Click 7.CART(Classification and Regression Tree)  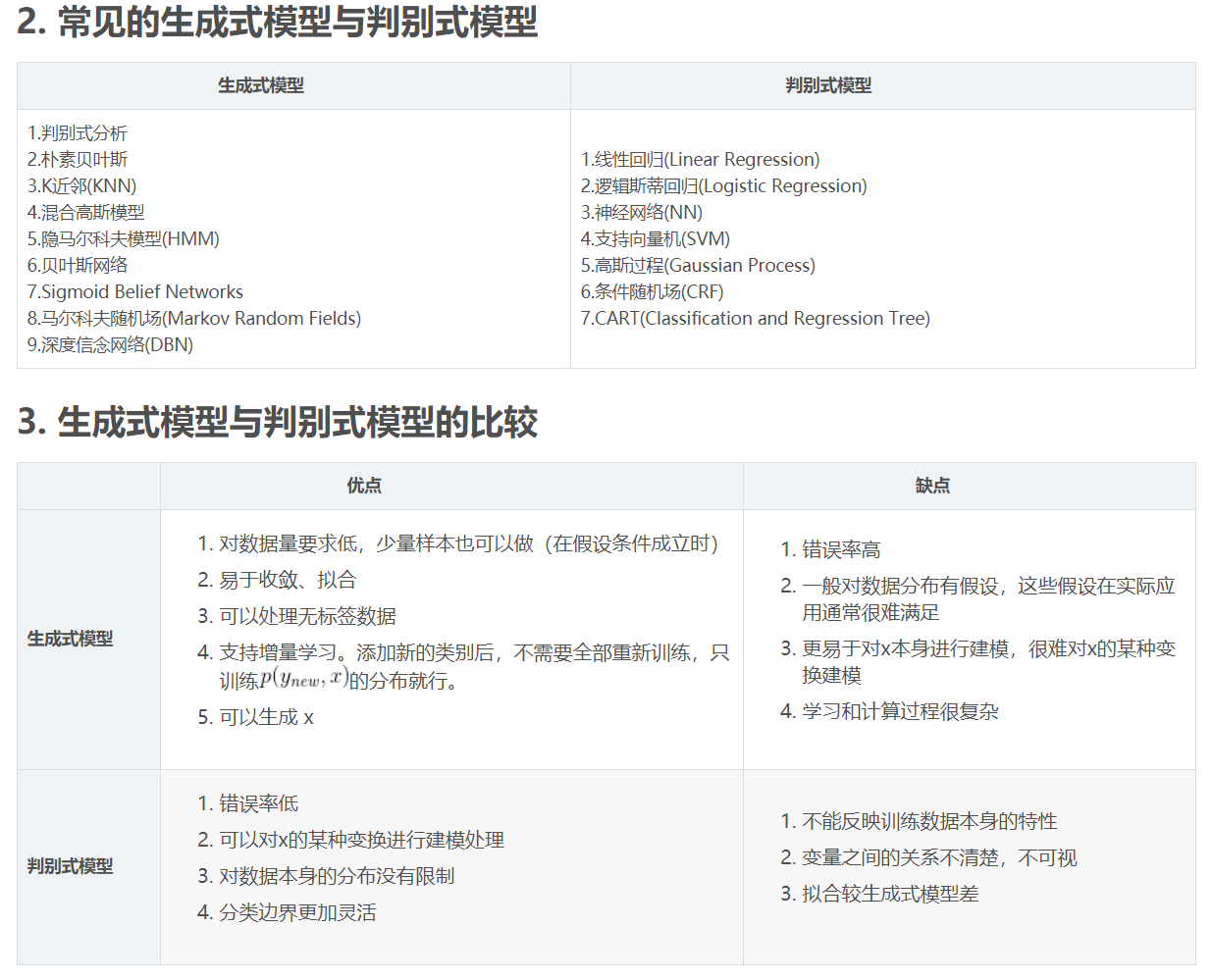[x=756, y=318]
